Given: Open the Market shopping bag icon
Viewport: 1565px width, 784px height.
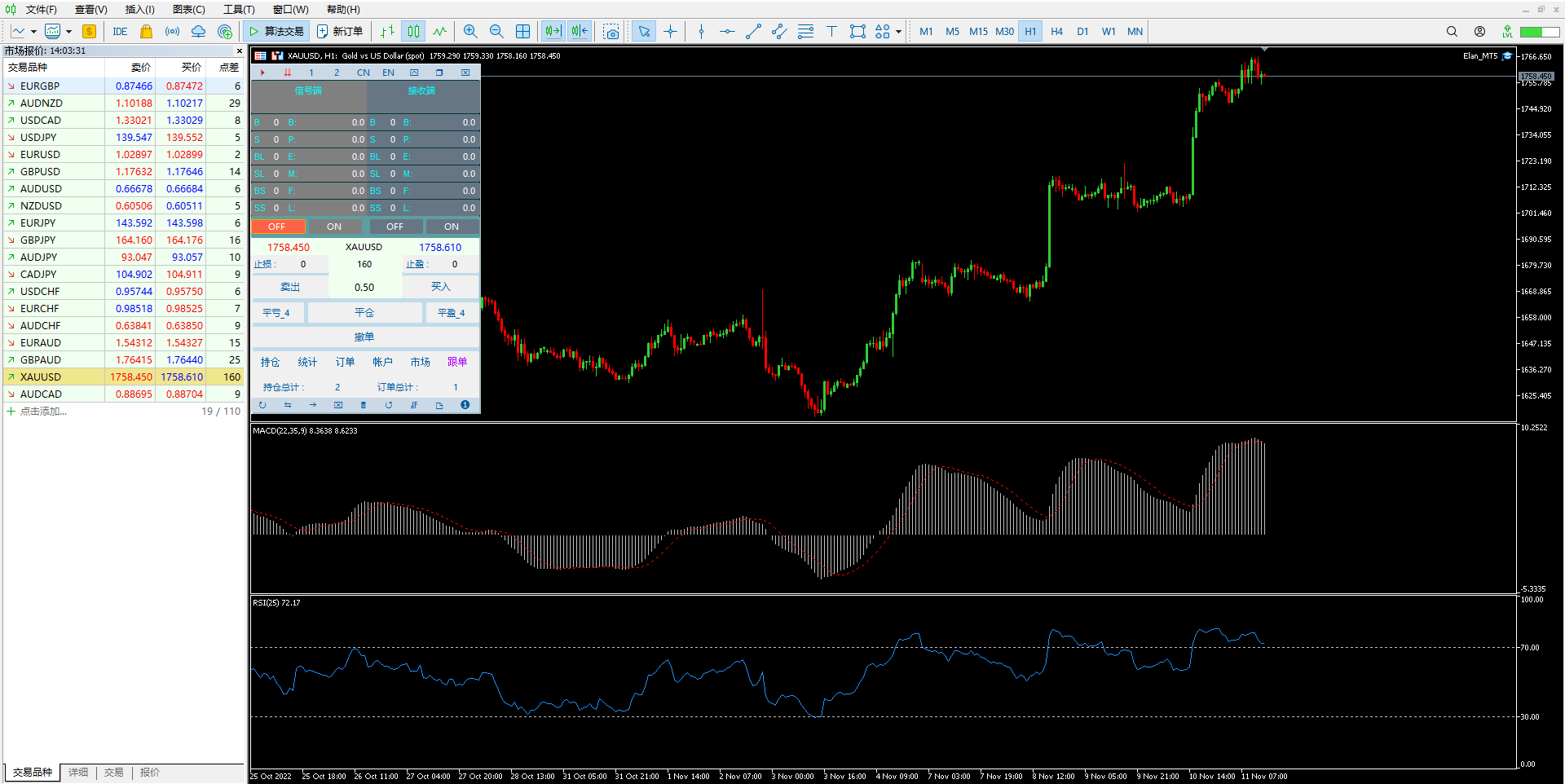Looking at the screenshot, I should click(x=146, y=32).
